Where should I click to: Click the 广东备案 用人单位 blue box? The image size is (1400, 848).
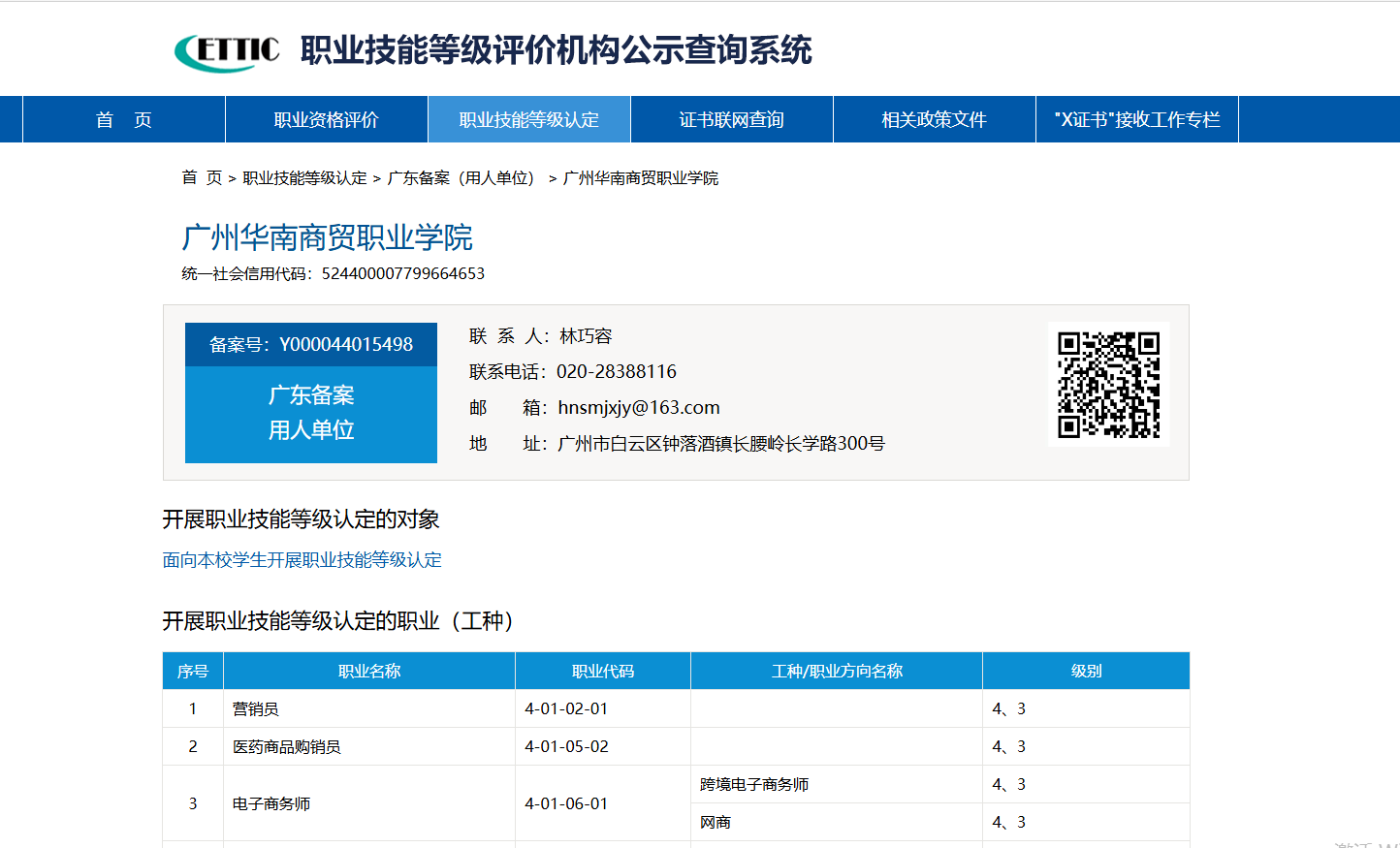click(x=311, y=413)
